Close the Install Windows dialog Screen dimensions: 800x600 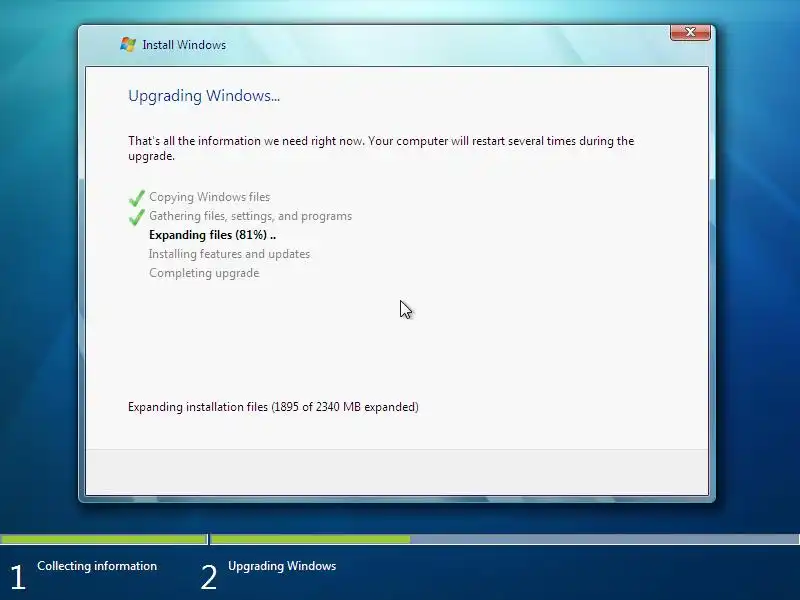coord(690,32)
